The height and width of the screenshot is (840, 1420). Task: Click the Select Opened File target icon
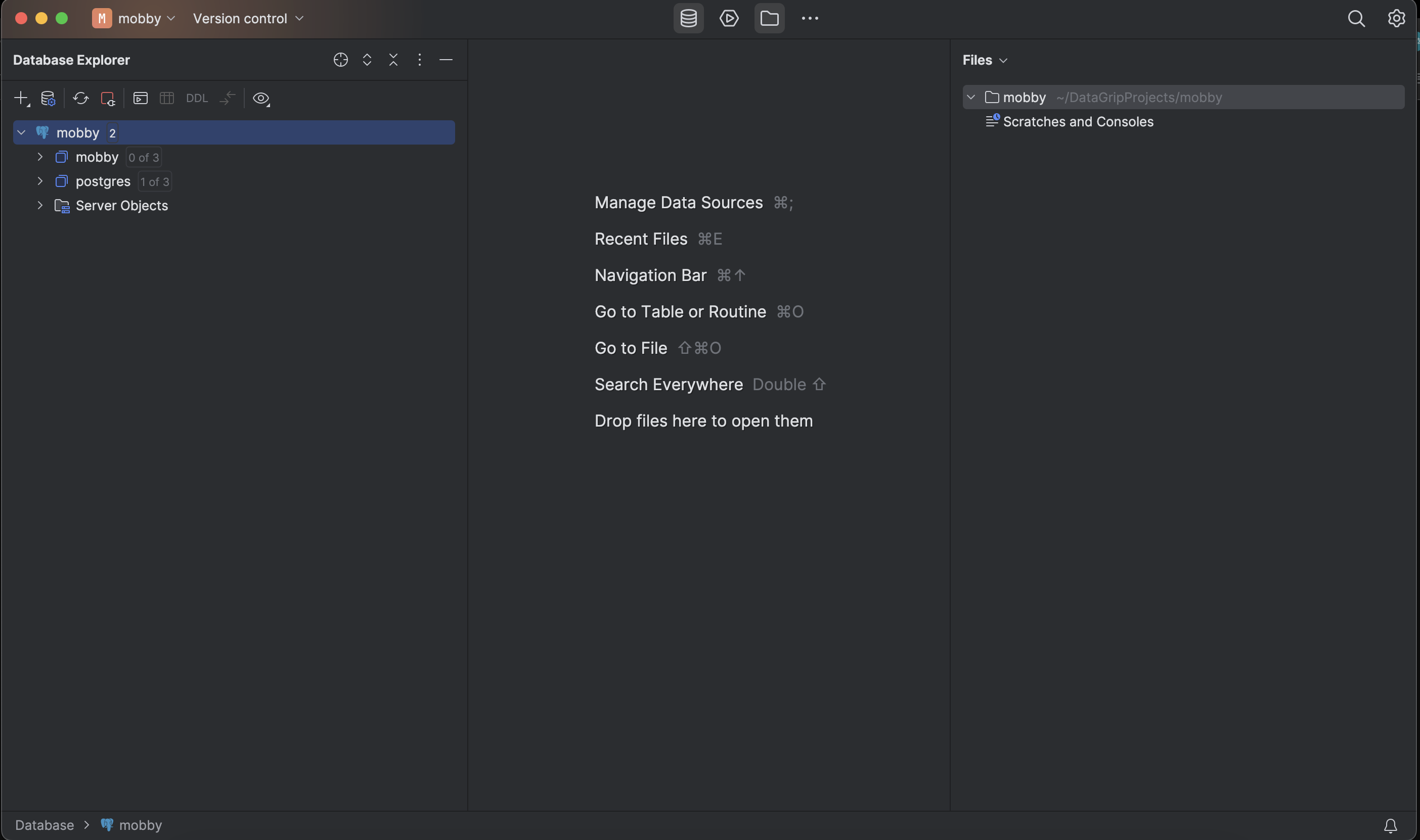[340, 60]
